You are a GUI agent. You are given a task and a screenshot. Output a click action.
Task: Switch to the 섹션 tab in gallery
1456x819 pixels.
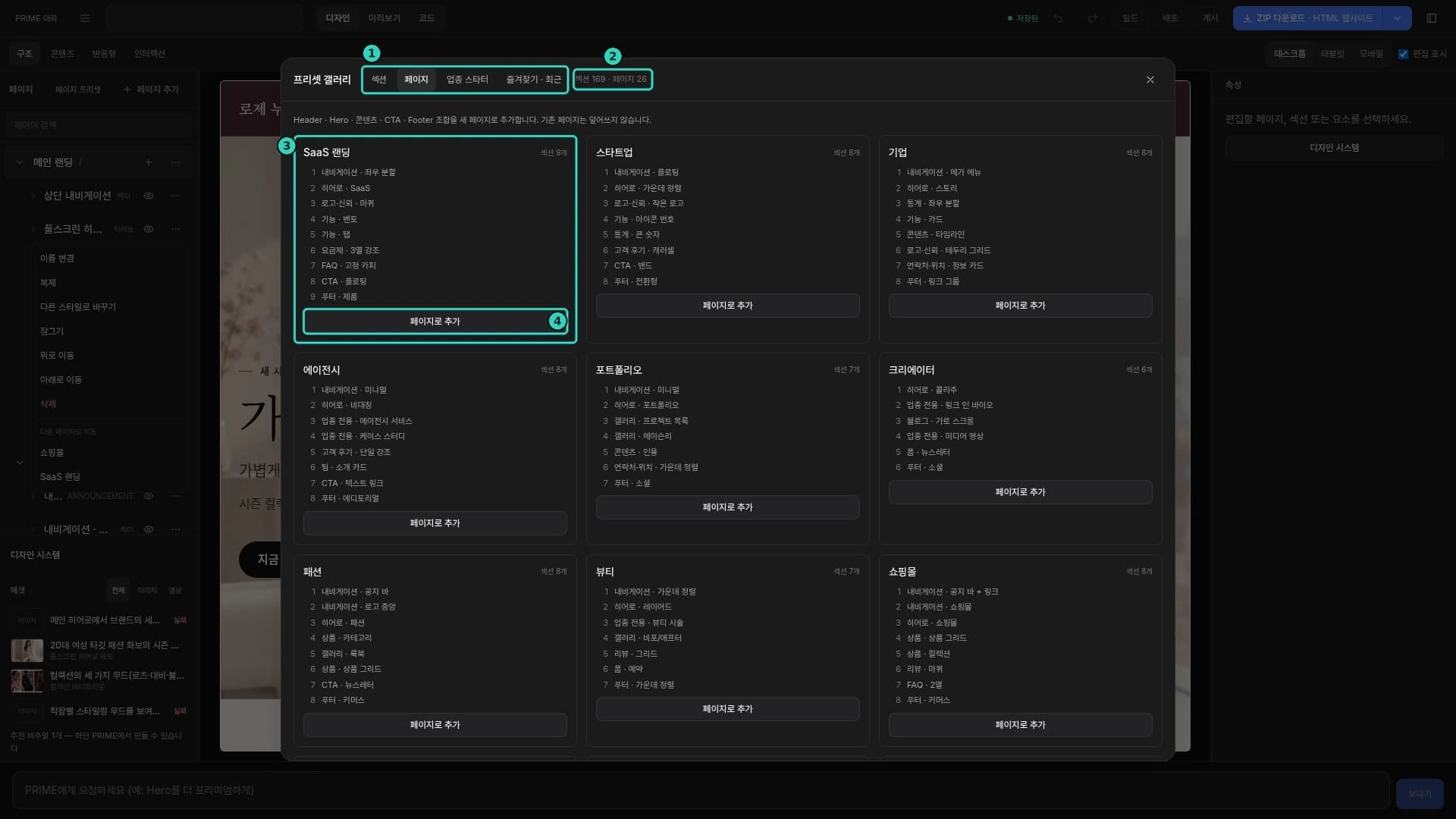point(378,80)
